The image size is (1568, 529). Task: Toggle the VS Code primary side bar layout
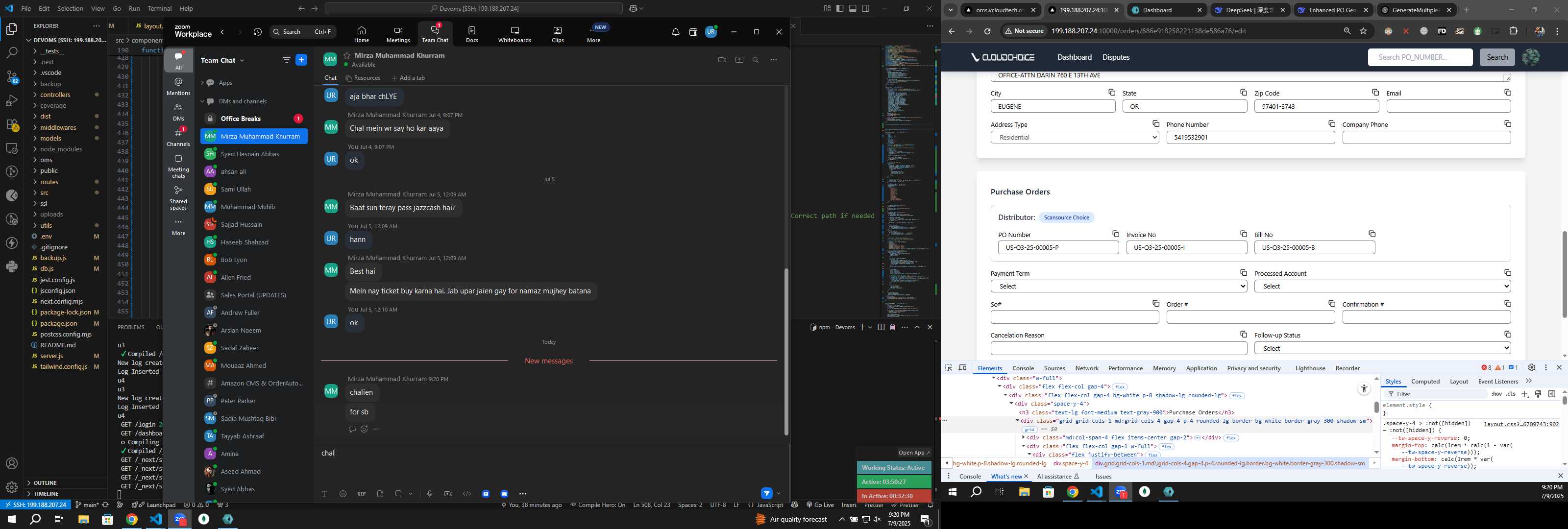(x=839, y=8)
